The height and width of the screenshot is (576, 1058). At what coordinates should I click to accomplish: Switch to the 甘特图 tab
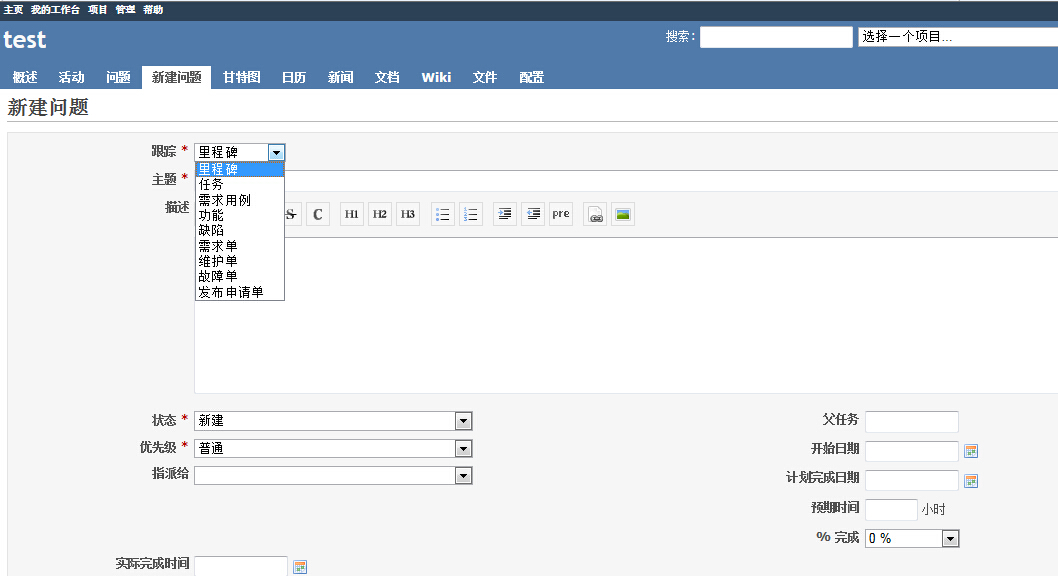pos(241,77)
